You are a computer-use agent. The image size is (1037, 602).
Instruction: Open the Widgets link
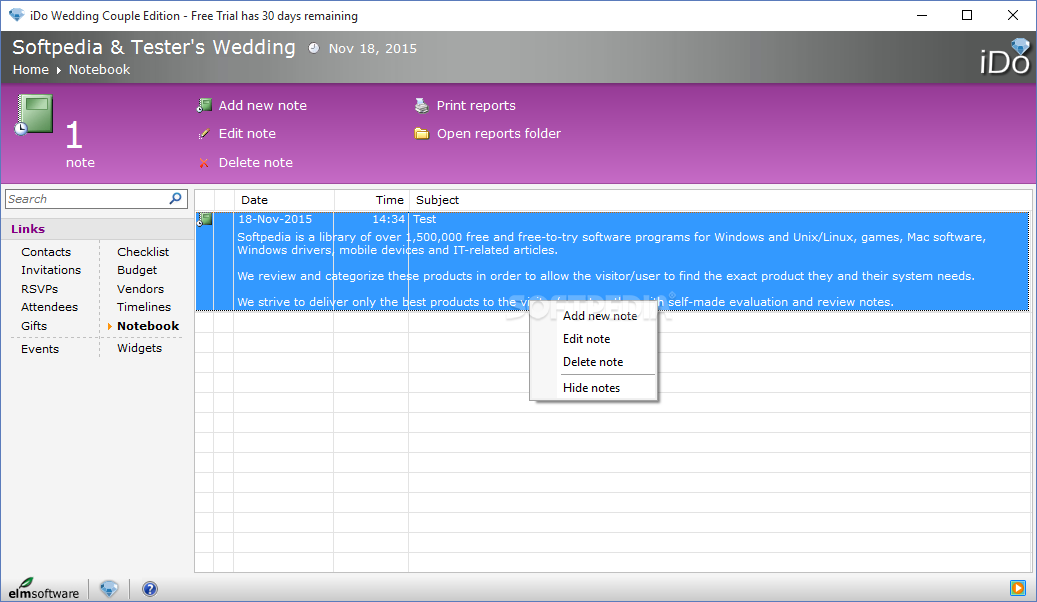140,348
